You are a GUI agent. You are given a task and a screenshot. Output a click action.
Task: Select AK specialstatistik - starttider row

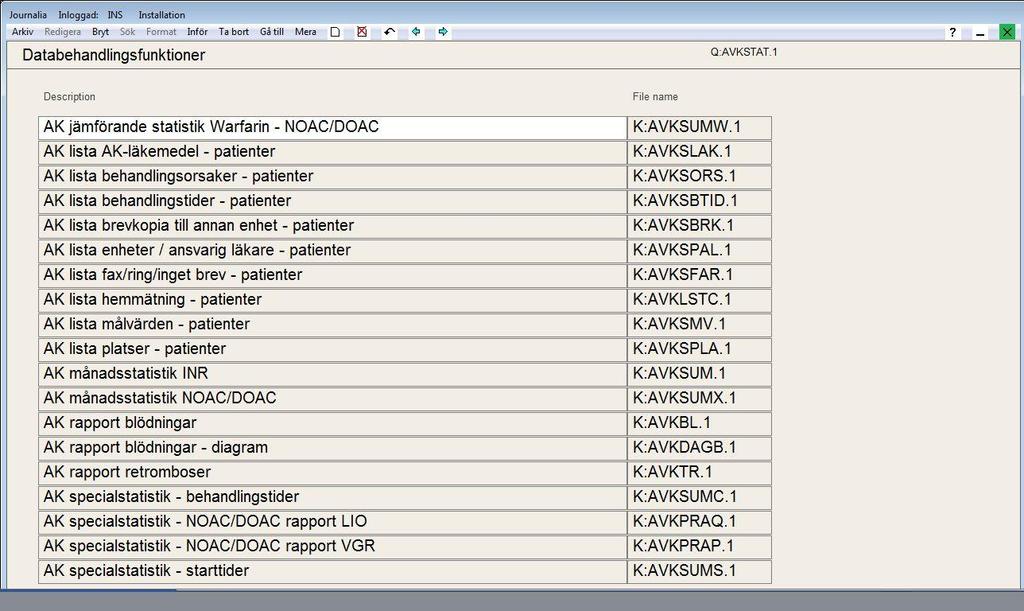tap(332, 571)
